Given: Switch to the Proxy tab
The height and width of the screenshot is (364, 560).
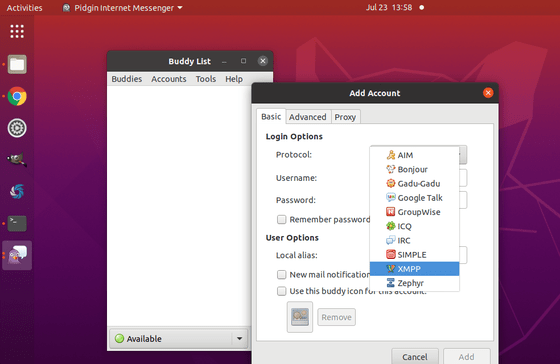Looking at the screenshot, I should [345, 117].
